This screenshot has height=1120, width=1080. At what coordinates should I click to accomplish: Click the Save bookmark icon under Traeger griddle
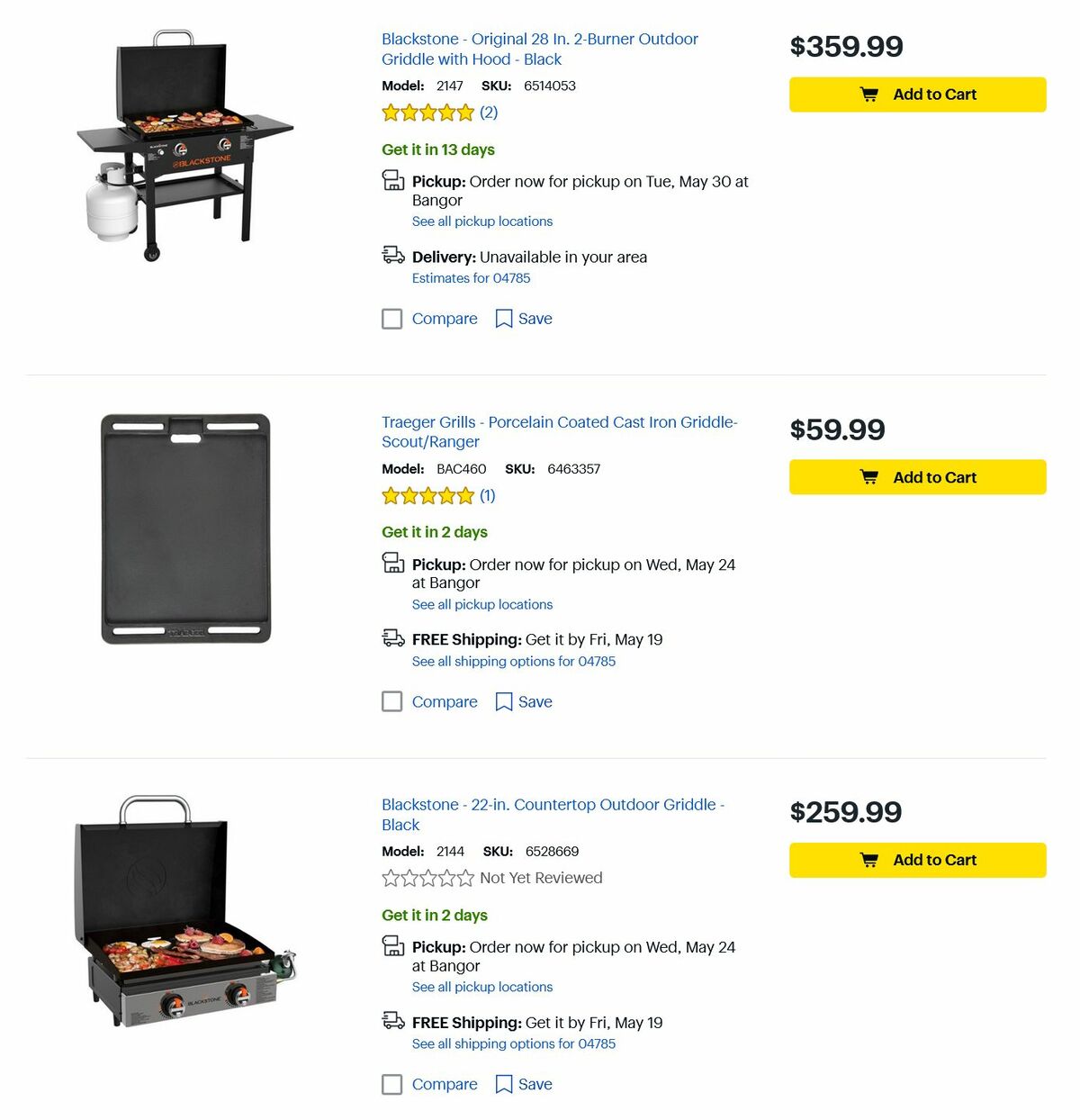(504, 701)
